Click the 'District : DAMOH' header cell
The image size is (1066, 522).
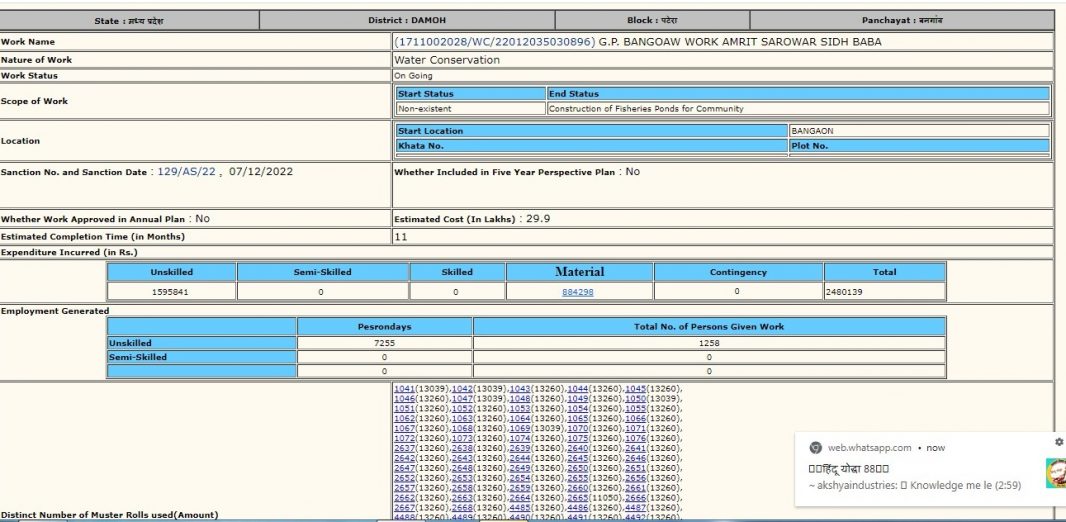coord(407,20)
